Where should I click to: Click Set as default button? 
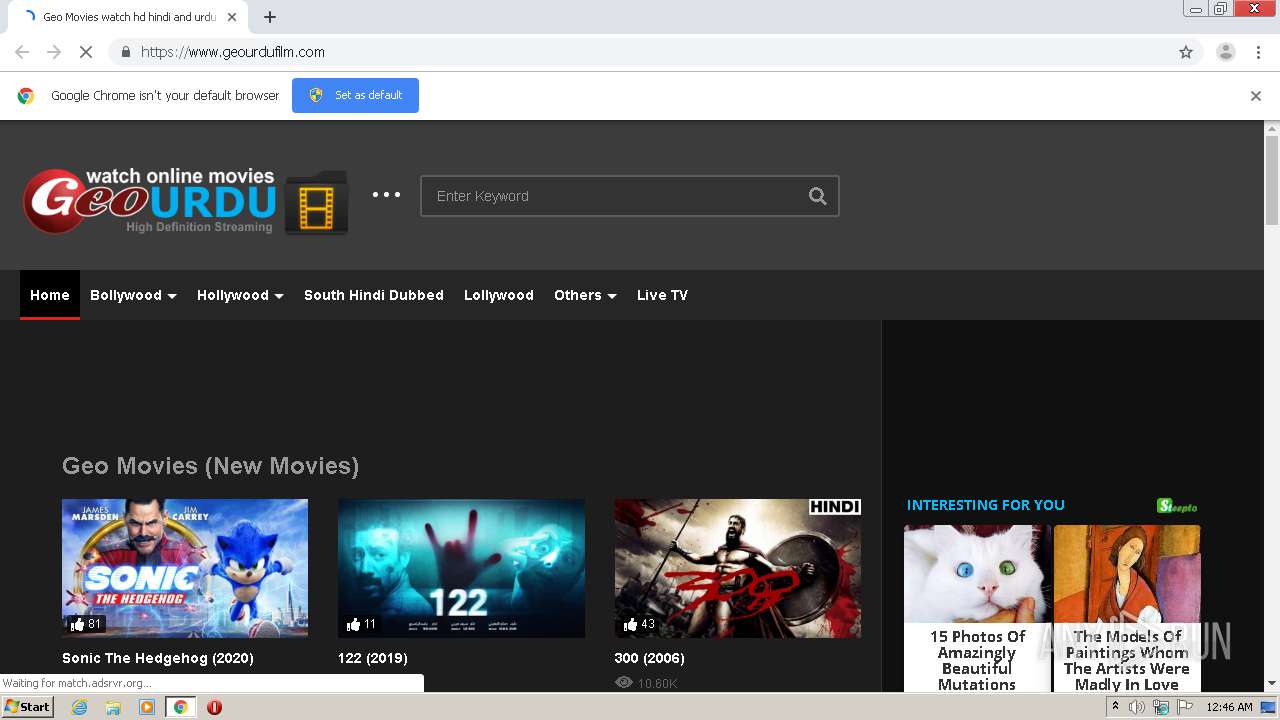355,95
